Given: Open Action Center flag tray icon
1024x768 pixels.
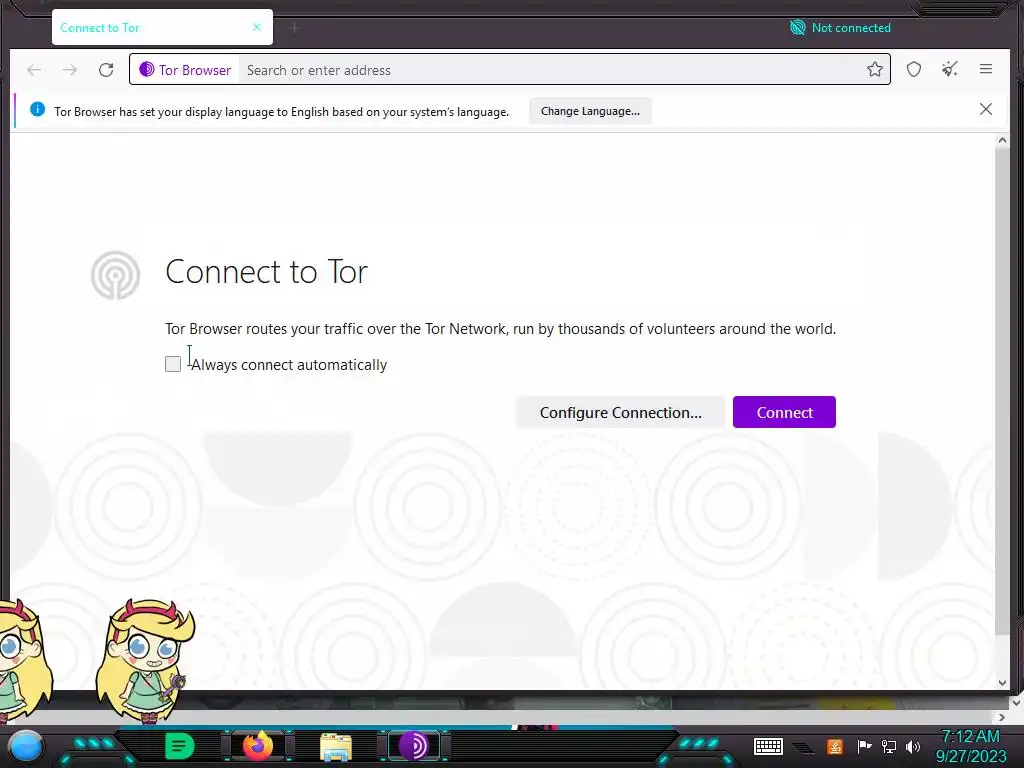Looking at the screenshot, I should 864,746.
